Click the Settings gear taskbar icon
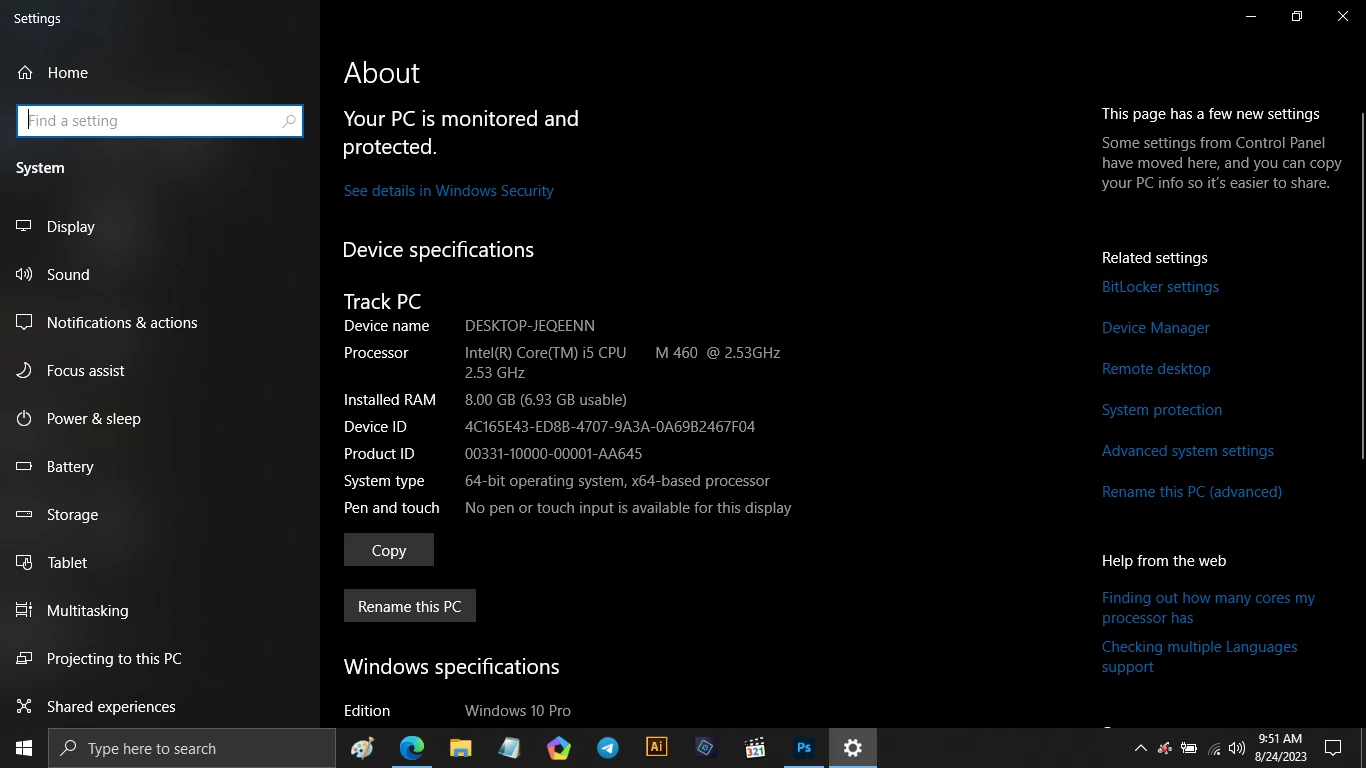 tap(852, 748)
